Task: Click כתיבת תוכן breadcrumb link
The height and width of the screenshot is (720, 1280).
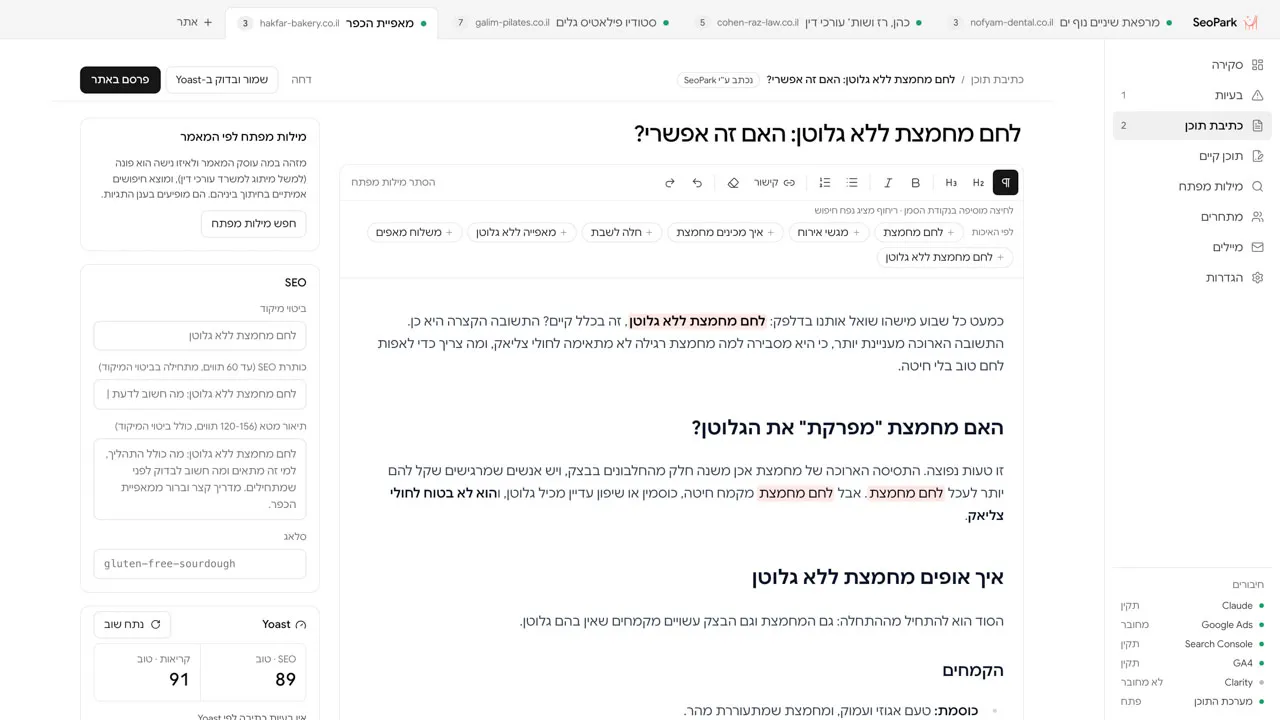Action: click(997, 79)
